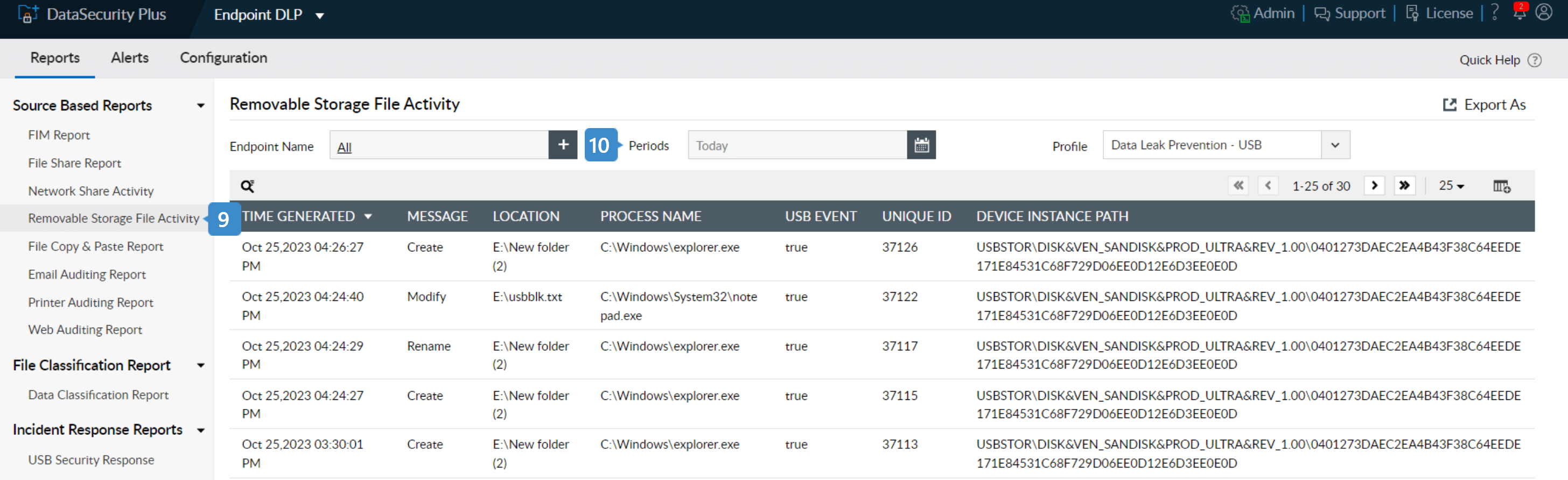
Task: Click the help question mark icon
Action: [x=1494, y=13]
